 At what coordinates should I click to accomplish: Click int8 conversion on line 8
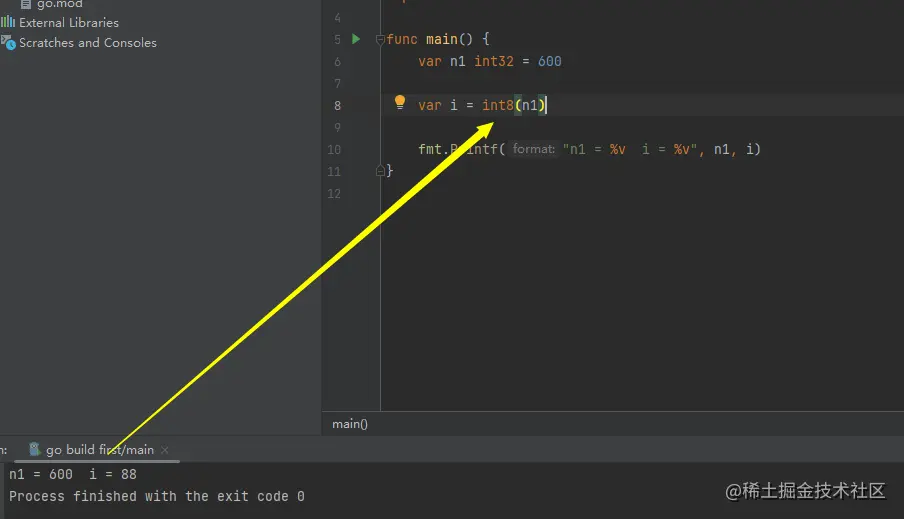[x=498, y=105]
